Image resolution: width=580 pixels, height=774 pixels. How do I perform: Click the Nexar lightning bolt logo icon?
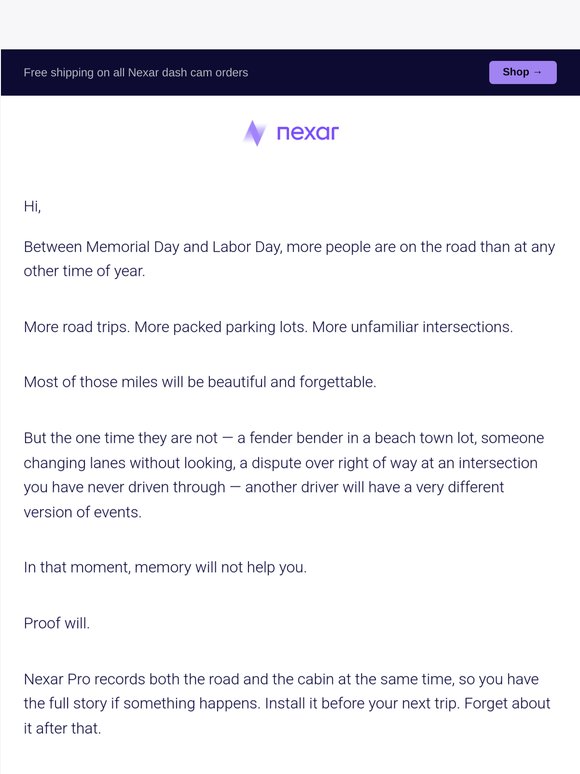coord(255,133)
